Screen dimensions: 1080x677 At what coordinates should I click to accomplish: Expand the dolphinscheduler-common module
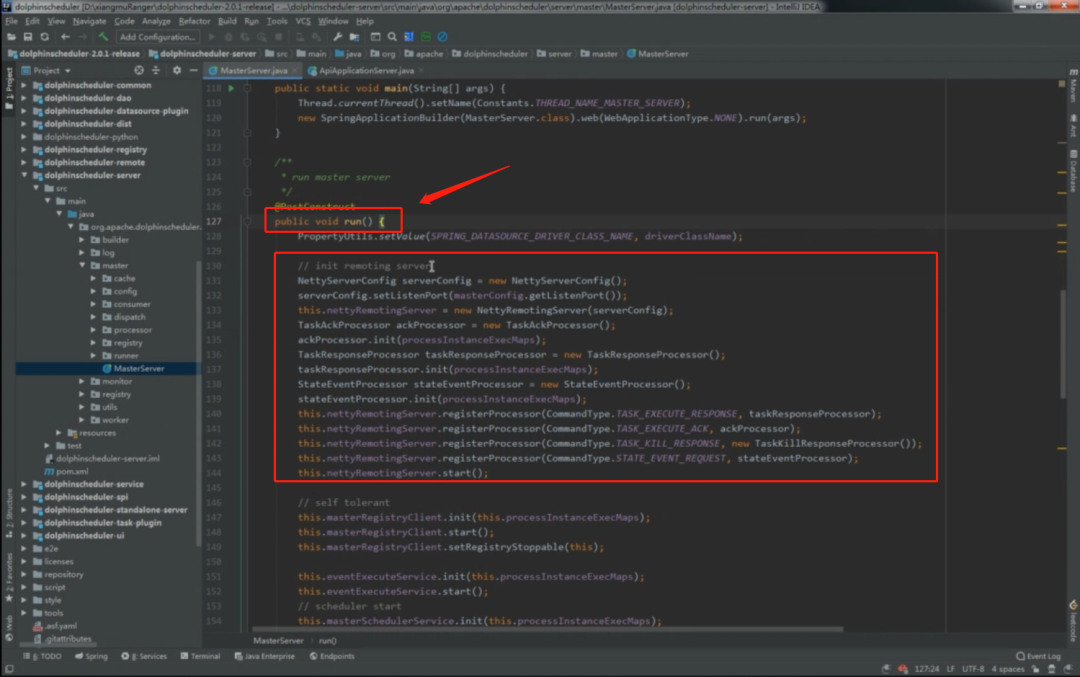tap(24, 85)
